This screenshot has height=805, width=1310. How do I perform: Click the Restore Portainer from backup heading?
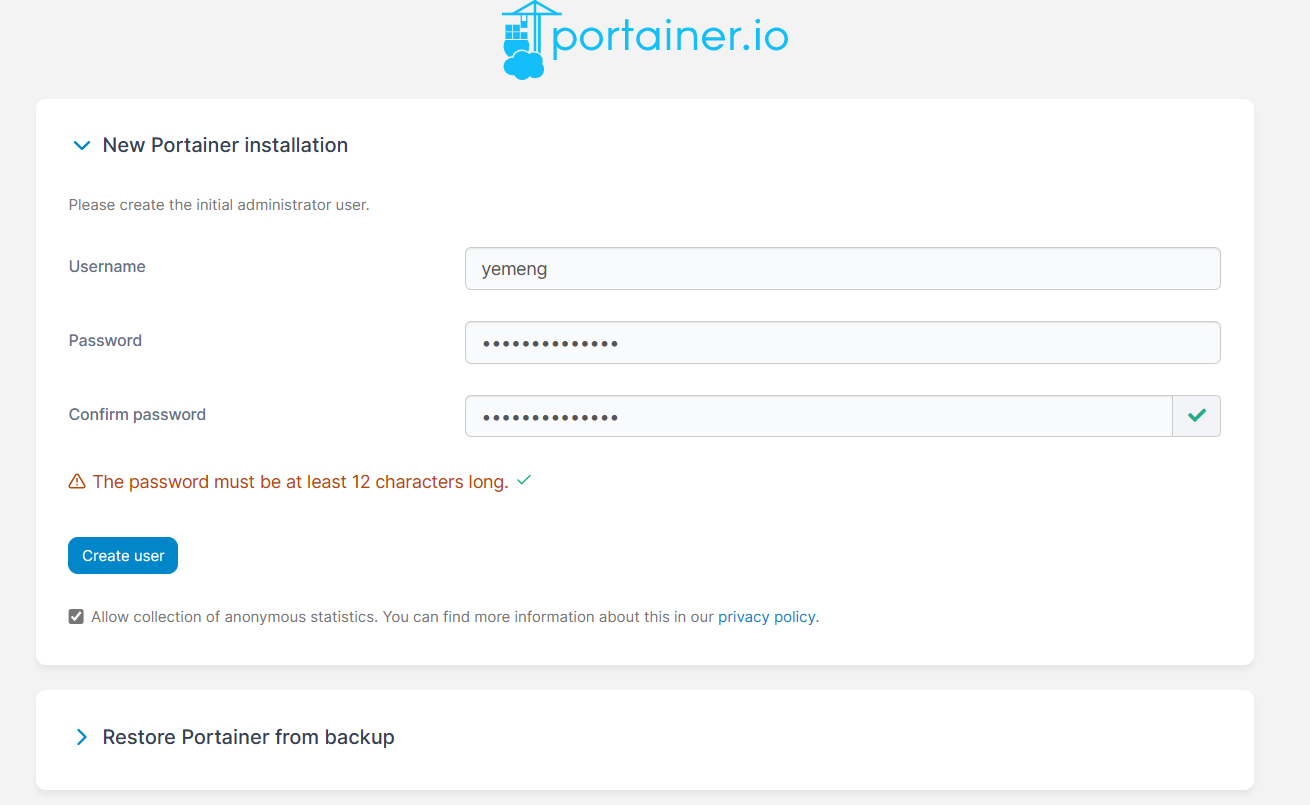[x=248, y=738]
